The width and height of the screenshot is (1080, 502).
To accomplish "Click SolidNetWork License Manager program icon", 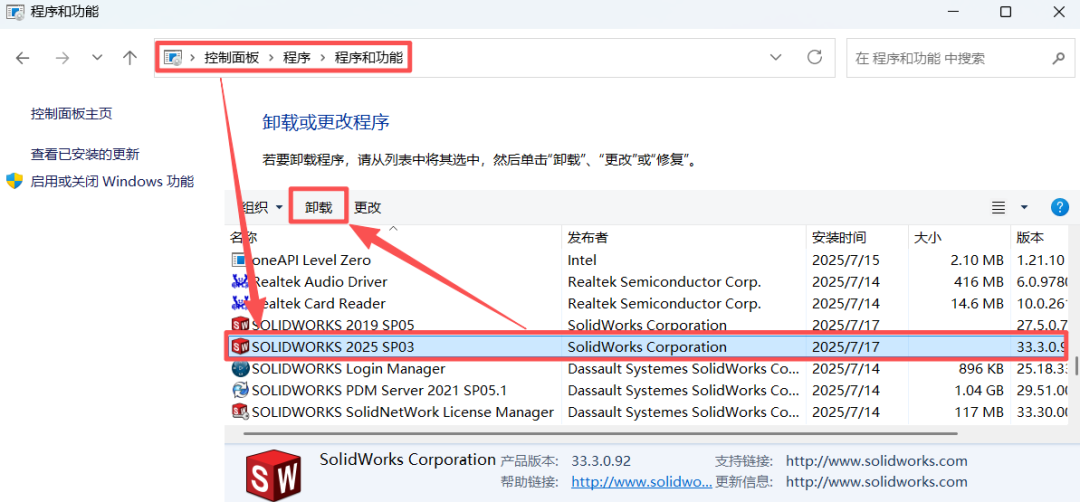I will click(x=240, y=412).
